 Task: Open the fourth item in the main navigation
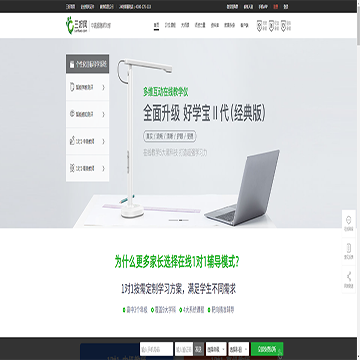[200, 25]
